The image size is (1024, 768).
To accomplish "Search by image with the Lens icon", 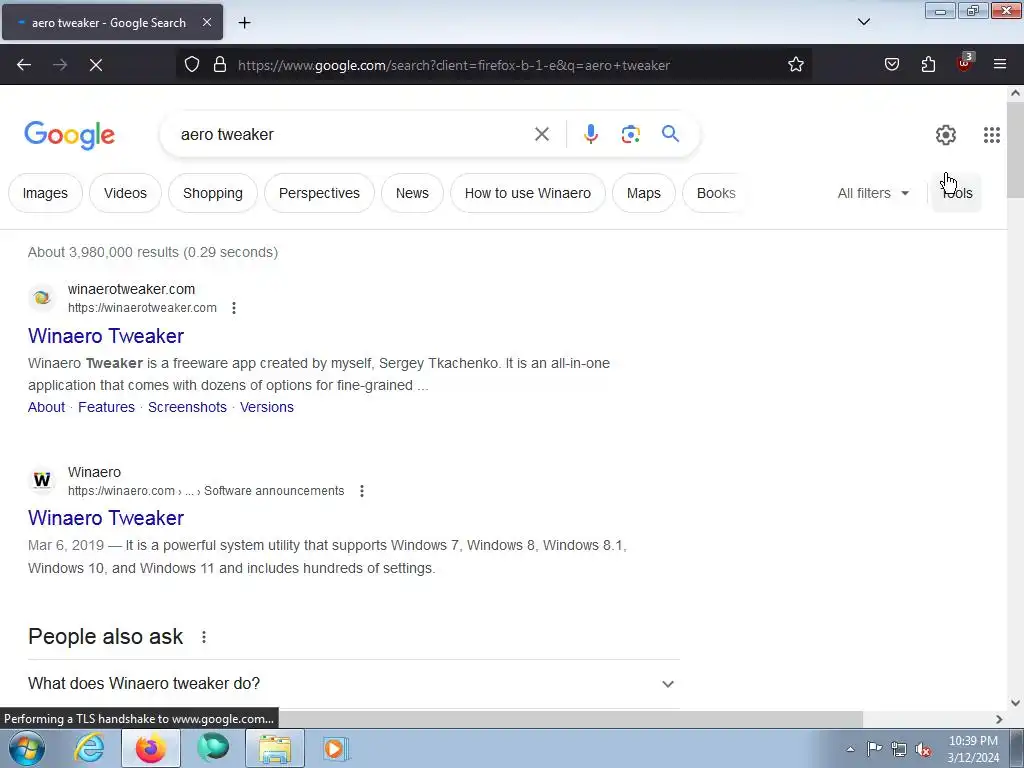I will click(x=630, y=135).
